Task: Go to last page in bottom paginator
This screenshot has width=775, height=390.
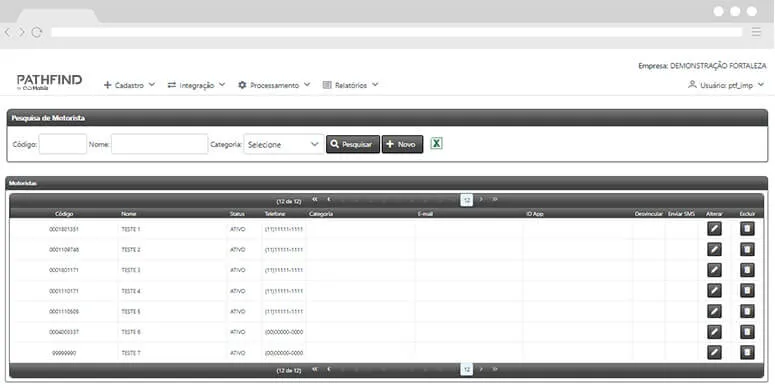Action: click(495, 369)
